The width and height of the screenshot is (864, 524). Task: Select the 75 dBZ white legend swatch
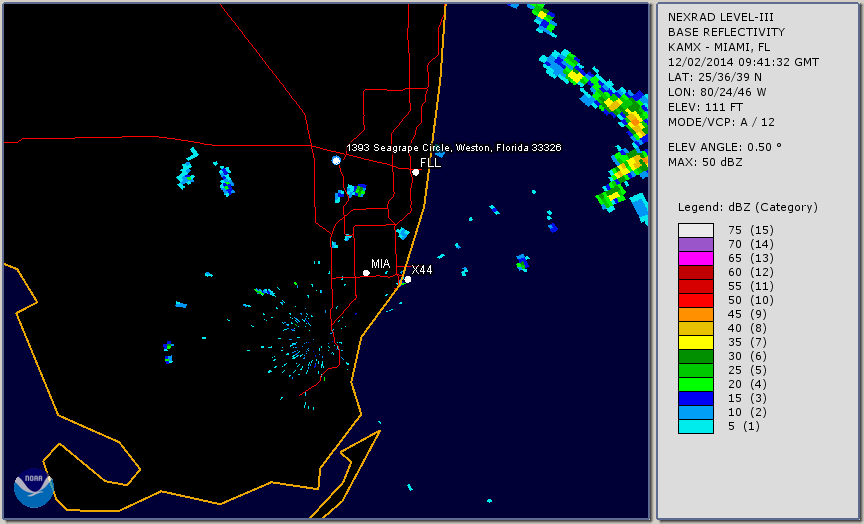point(696,230)
